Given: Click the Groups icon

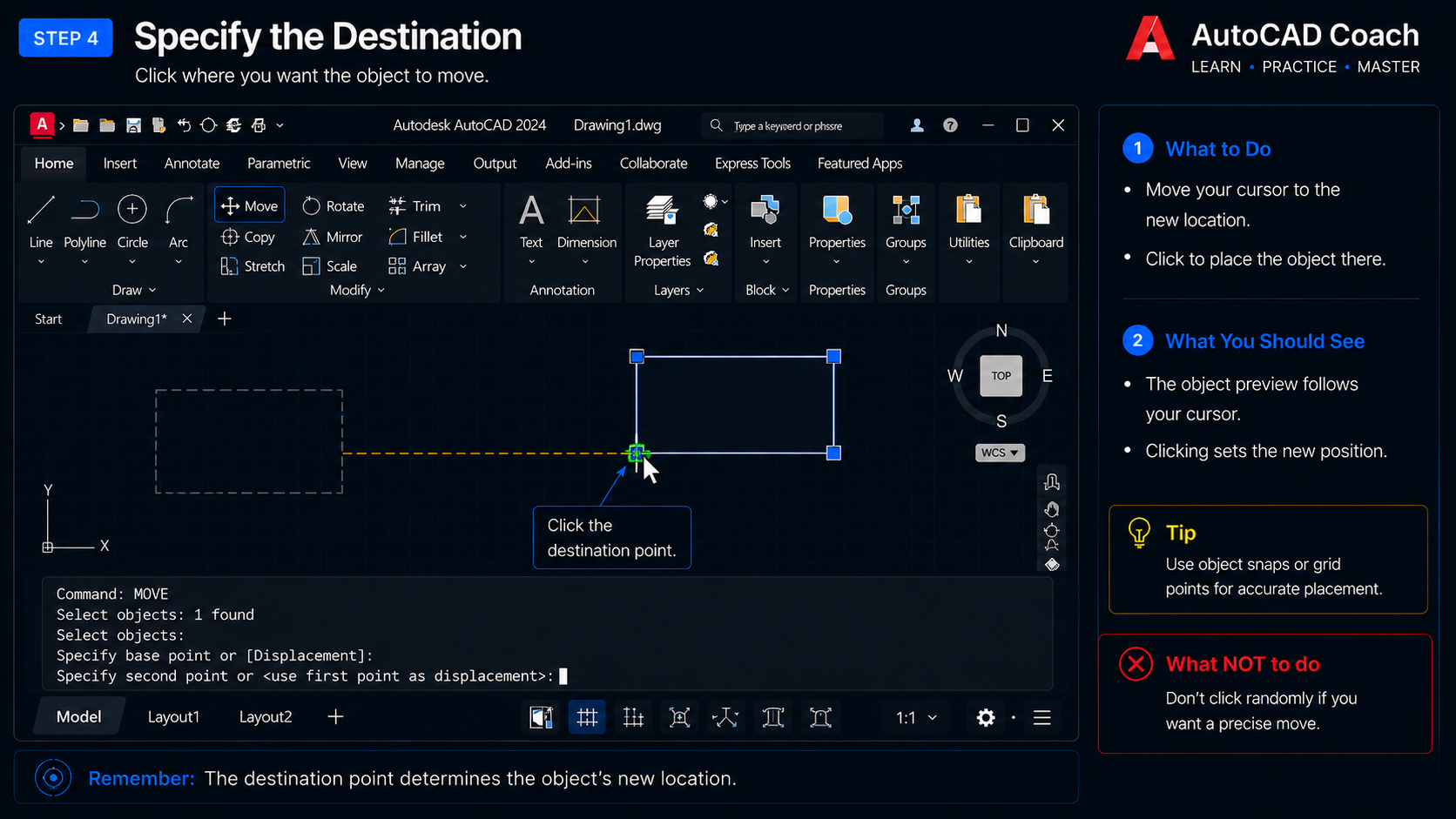Looking at the screenshot, I should pyautogui.click(x=906, y=222).
